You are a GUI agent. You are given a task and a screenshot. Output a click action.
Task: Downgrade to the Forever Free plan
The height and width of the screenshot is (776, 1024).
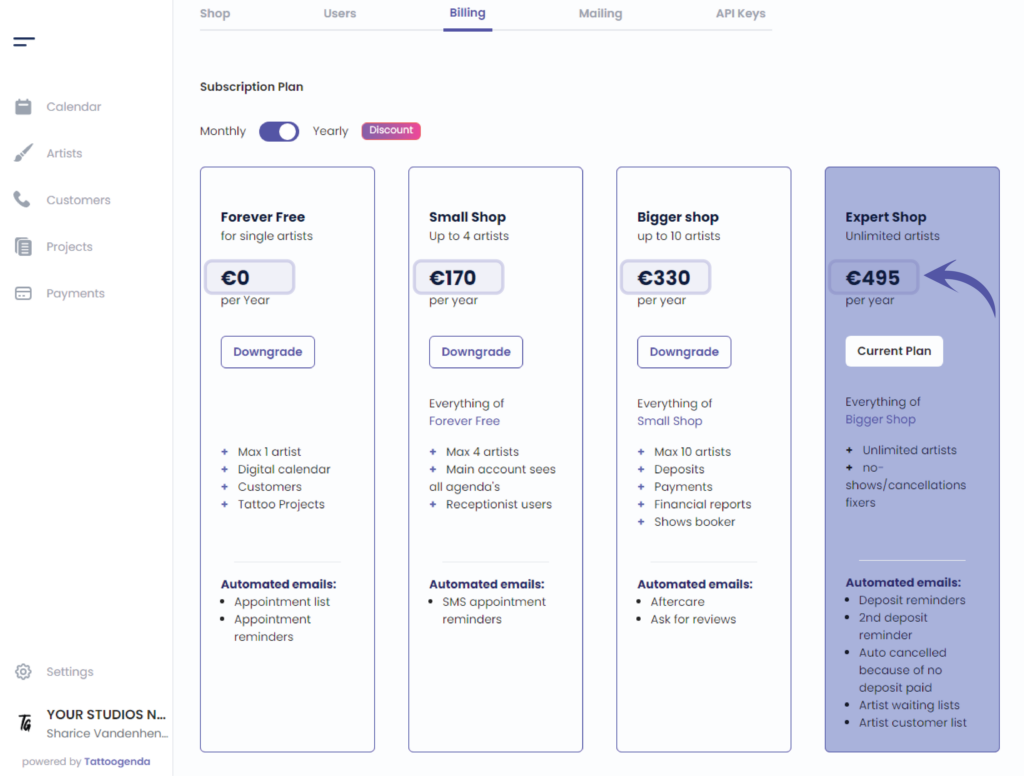point(268,352)
